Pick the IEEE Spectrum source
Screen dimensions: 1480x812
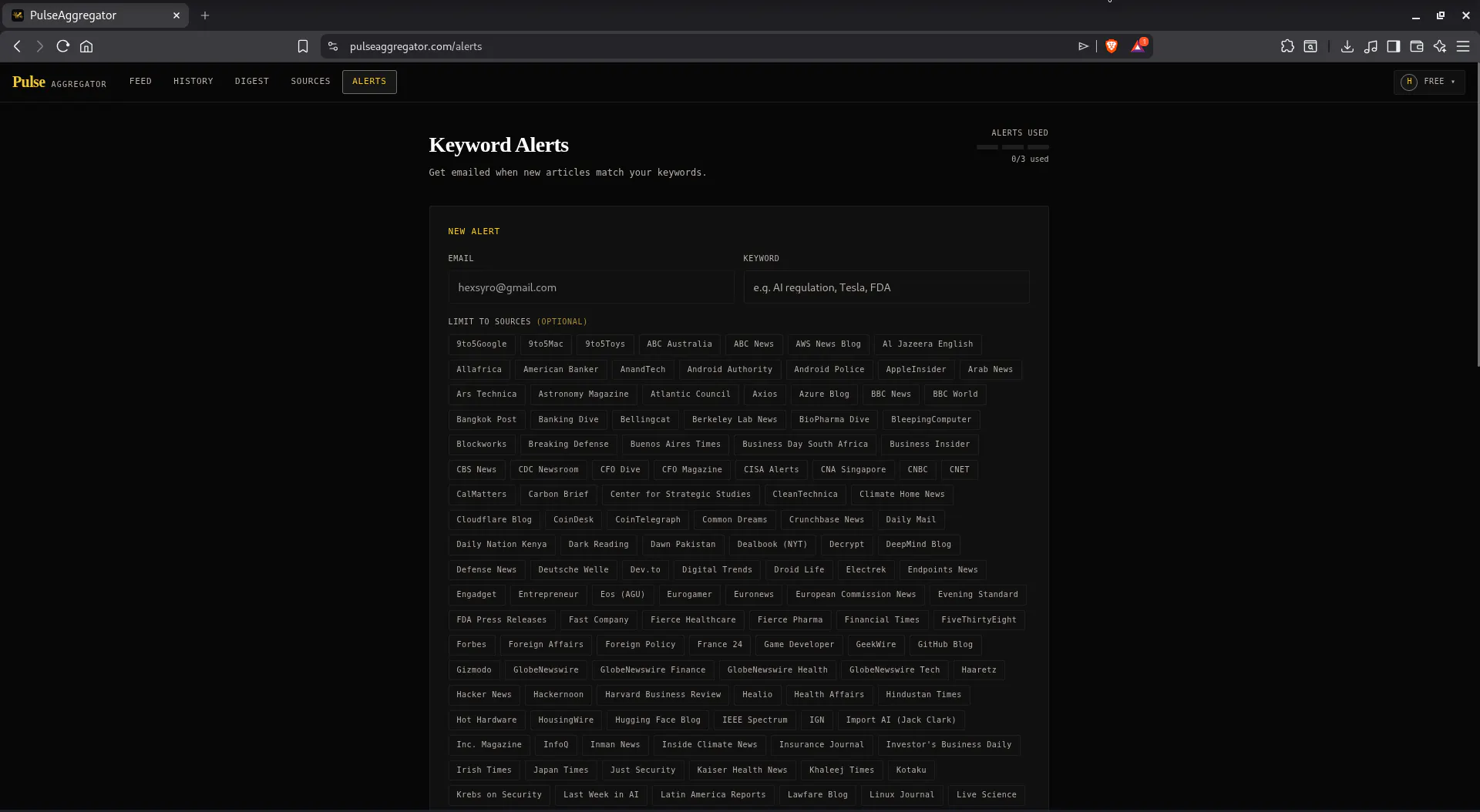(x=755, y=720)
